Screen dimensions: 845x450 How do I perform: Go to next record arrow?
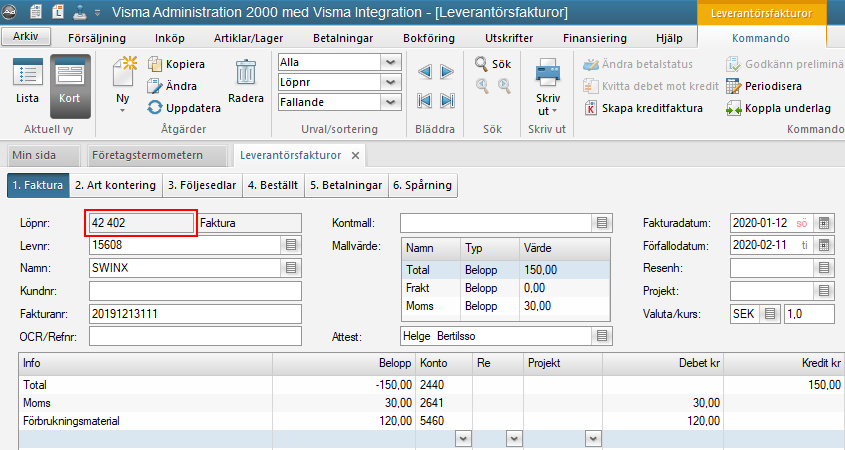coord(447,71)
